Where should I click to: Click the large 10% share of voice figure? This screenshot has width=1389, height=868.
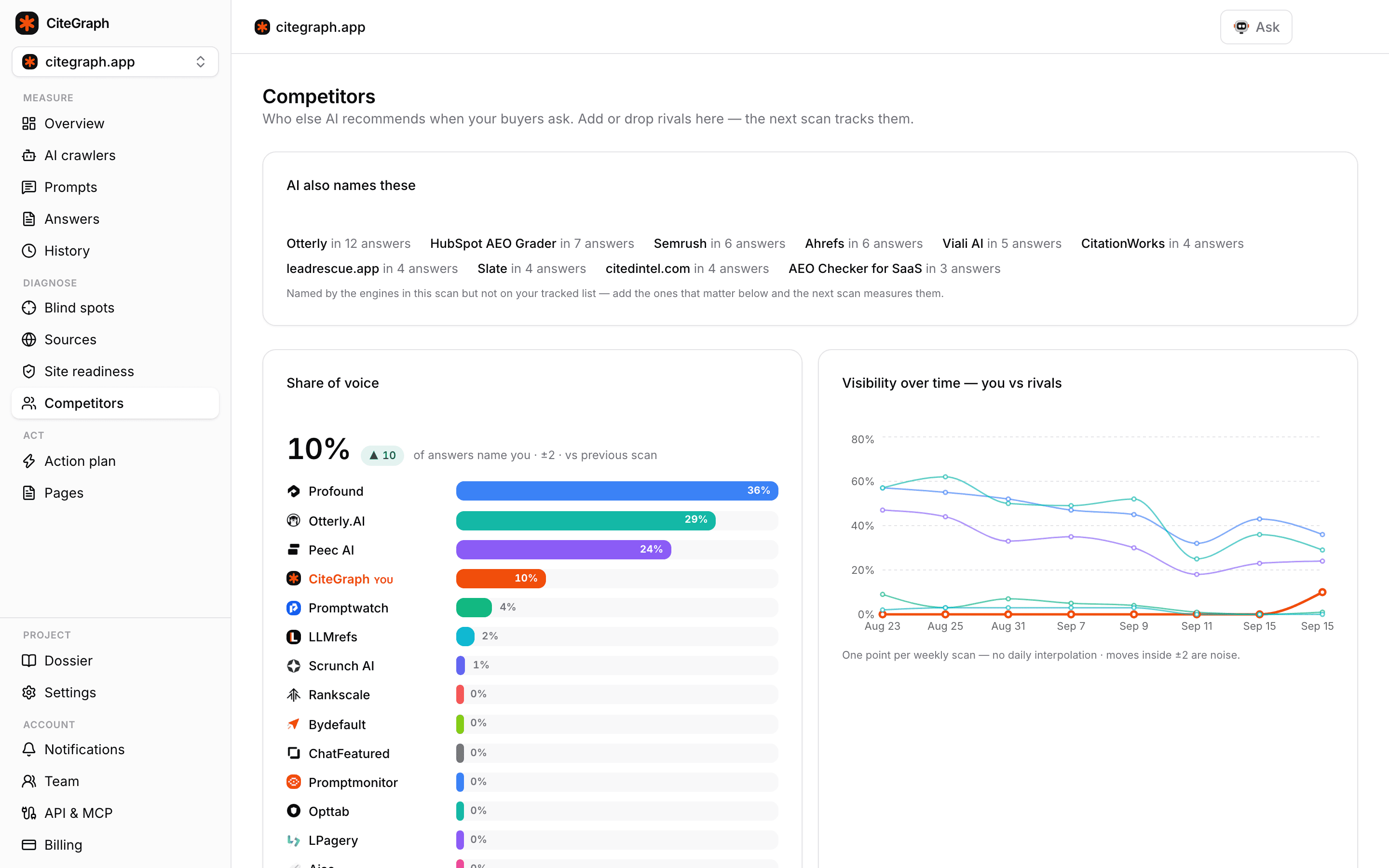[x=318, y=448]
